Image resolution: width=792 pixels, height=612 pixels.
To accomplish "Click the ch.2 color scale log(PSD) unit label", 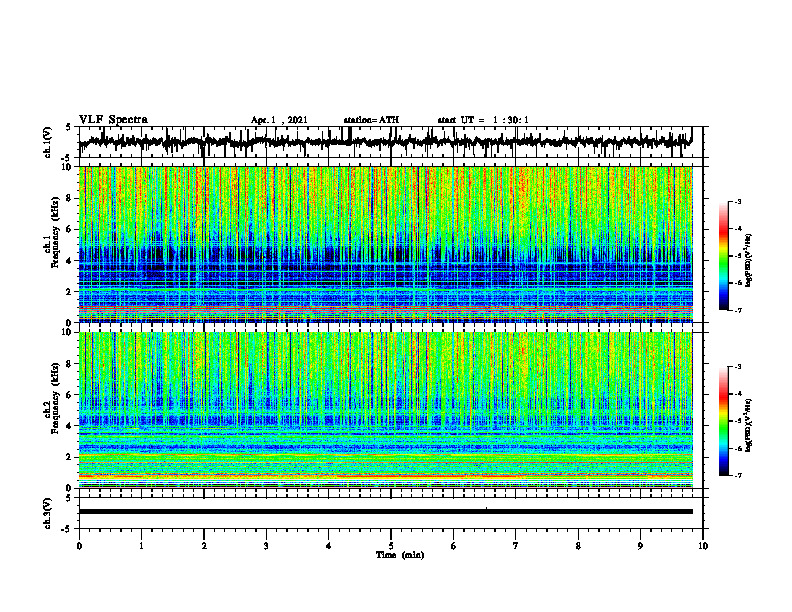I will tap(749, 425).
